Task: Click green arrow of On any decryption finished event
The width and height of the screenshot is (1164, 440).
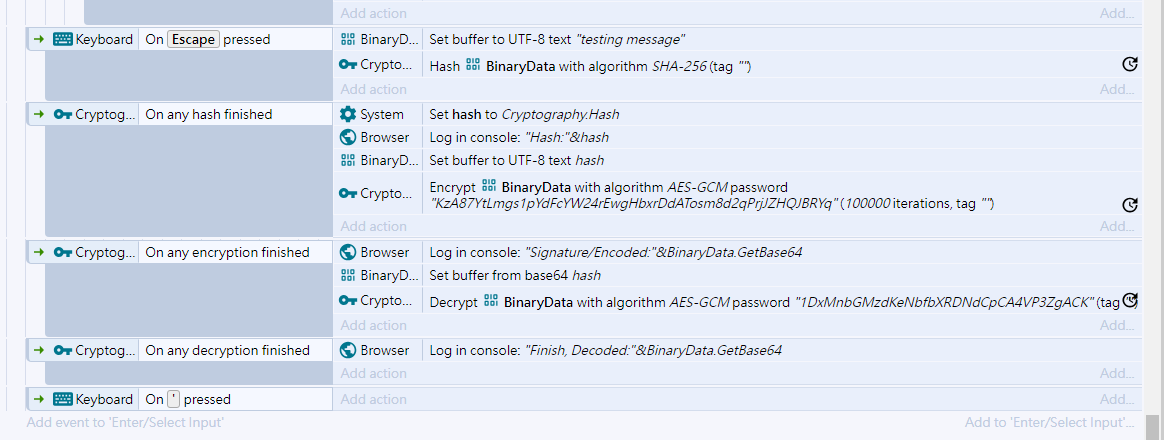Action: click(x=39, y=350)
